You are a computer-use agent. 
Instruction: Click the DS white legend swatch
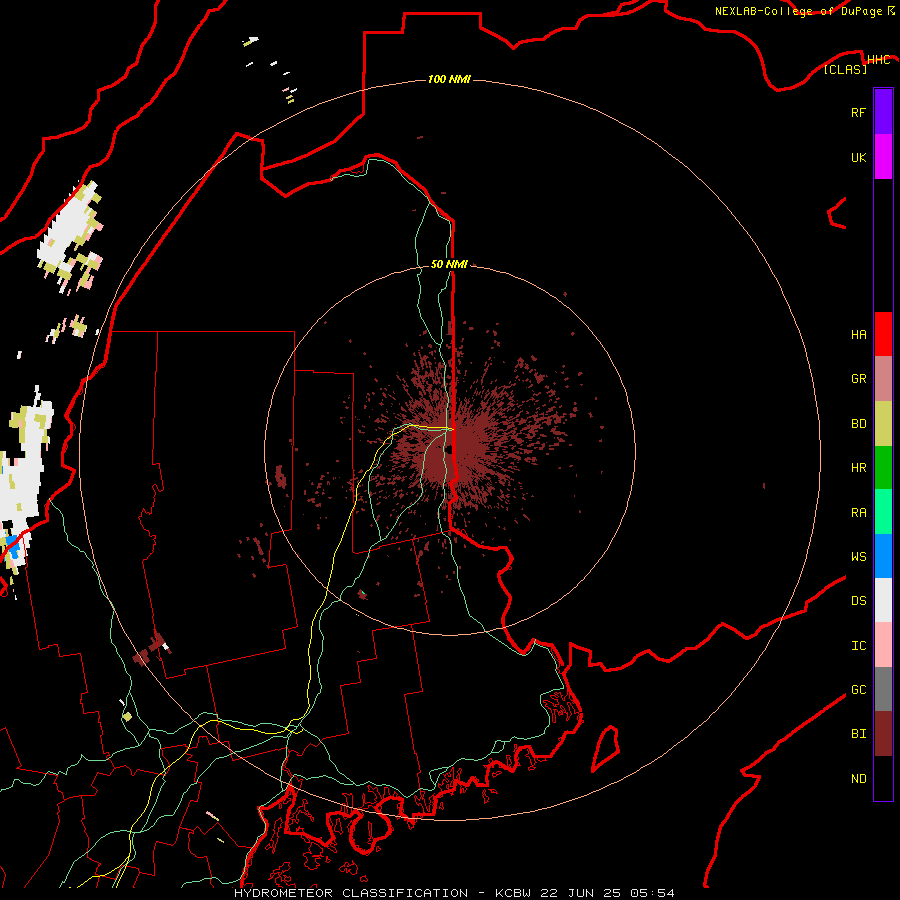pyautogui.click(x=883, y=600)
